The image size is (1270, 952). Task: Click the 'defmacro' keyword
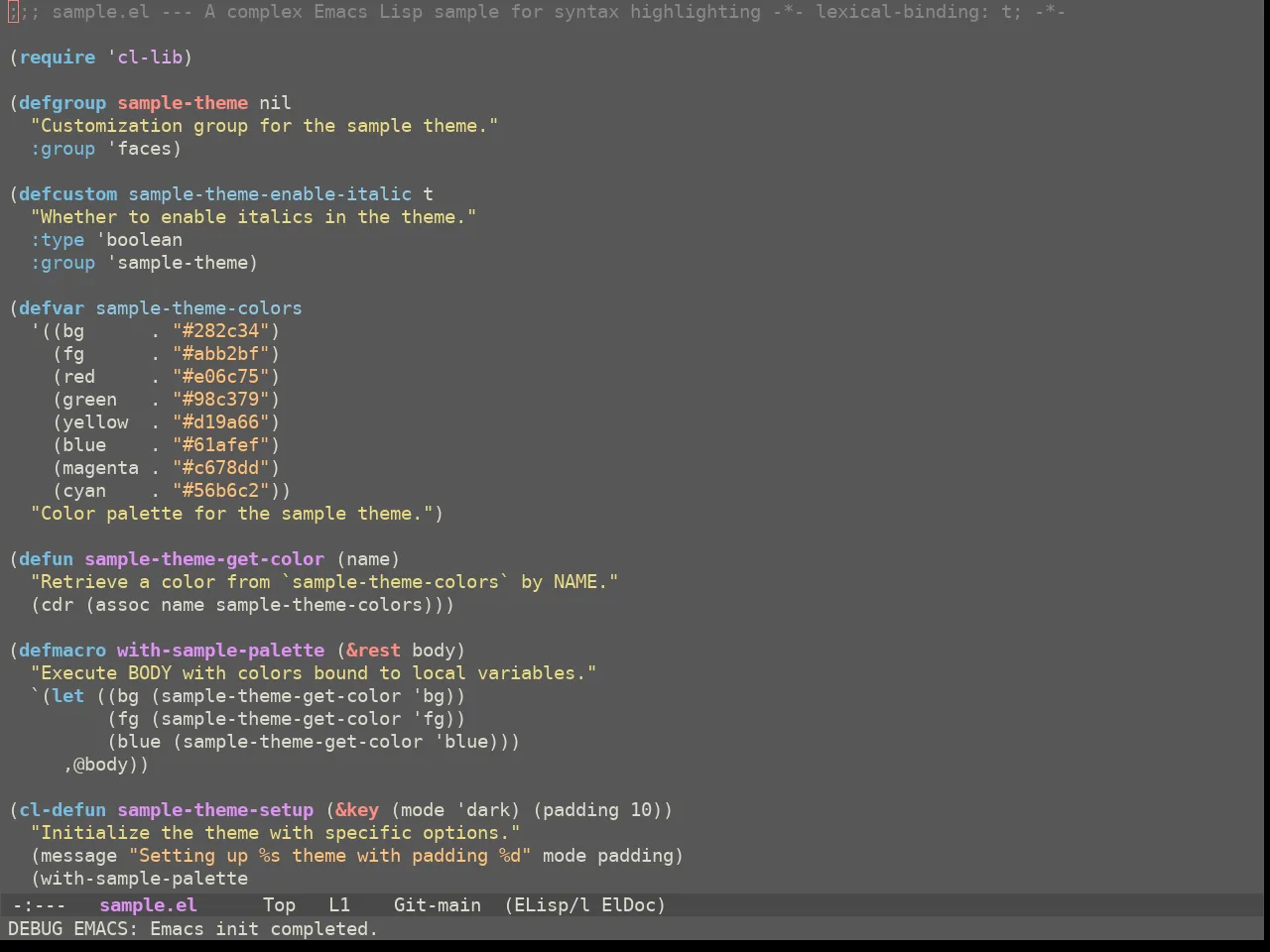tap(63, 650)
